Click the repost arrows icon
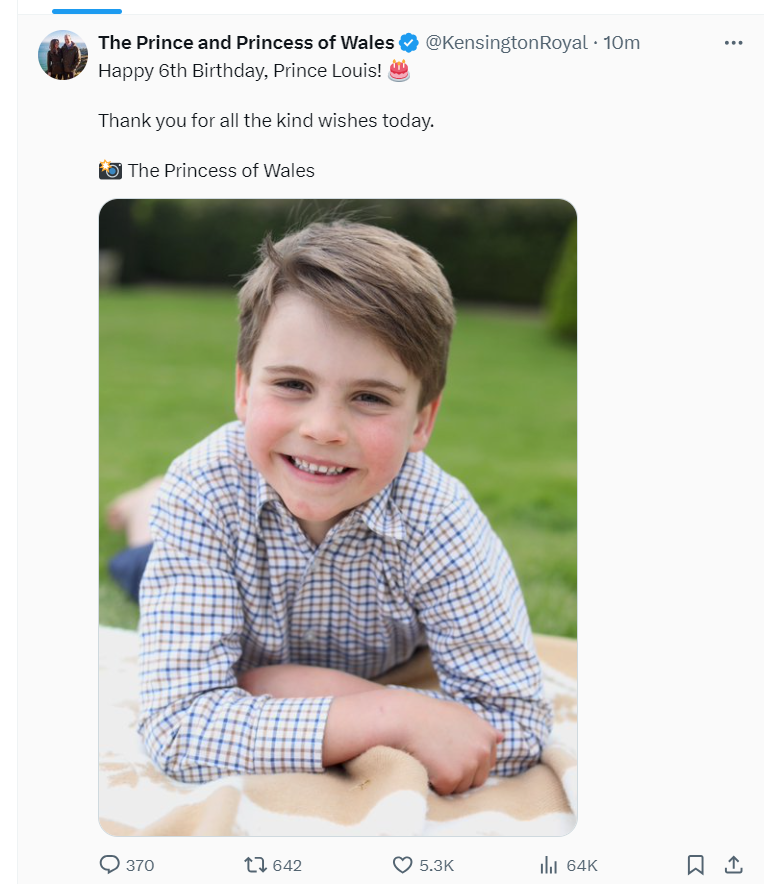The image size is (764, 884). point(255,864)
